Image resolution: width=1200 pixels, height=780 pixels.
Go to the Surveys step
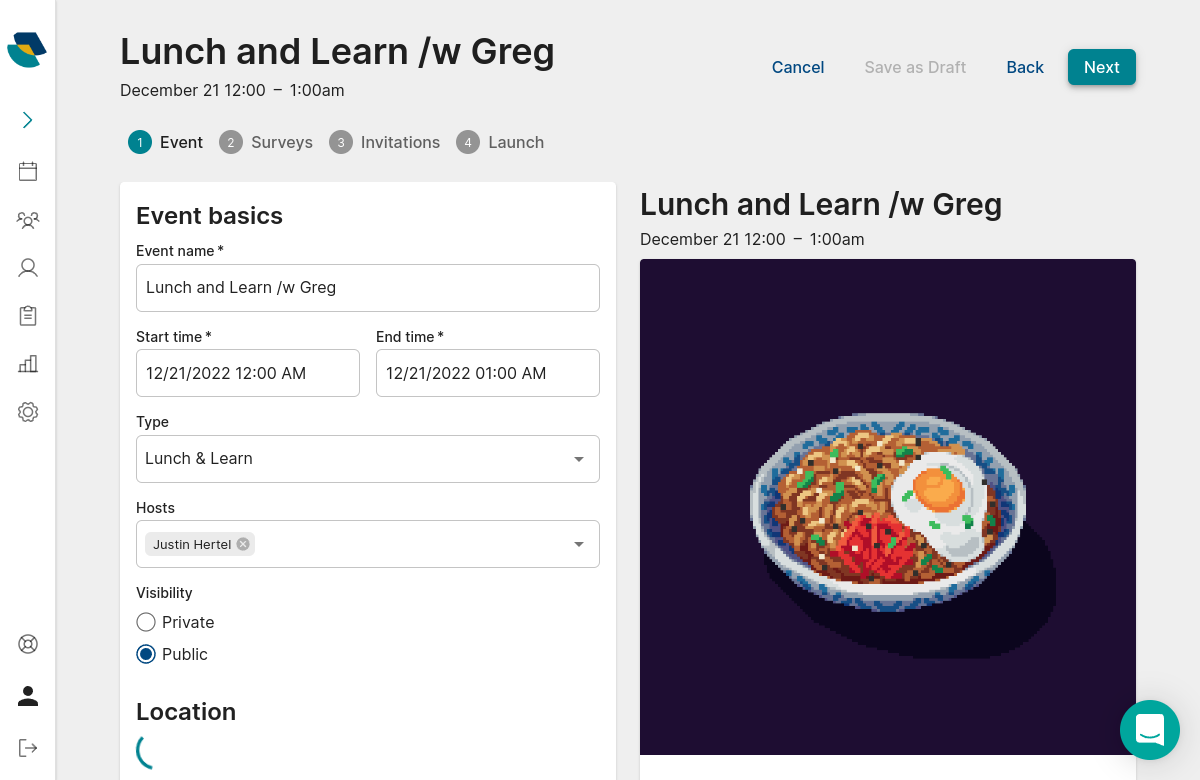266,142
